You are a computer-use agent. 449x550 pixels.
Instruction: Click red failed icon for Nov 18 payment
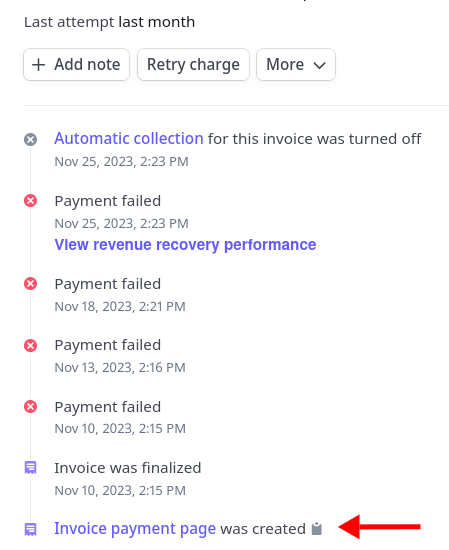31,284
